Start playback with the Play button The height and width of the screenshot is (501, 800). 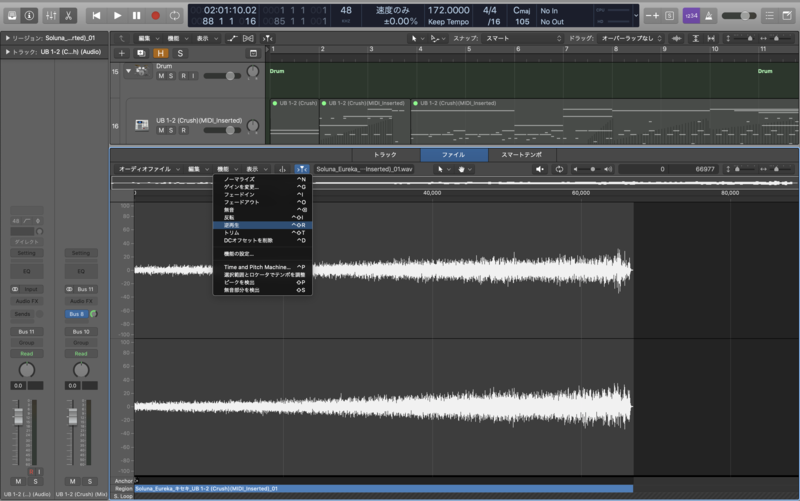pyautogui.click(x=117, y=16)
